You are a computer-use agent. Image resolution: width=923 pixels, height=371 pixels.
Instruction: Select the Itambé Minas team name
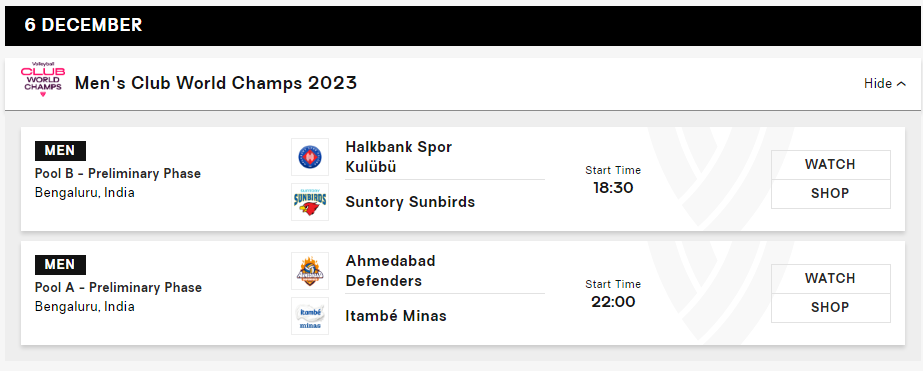(396, 316)
